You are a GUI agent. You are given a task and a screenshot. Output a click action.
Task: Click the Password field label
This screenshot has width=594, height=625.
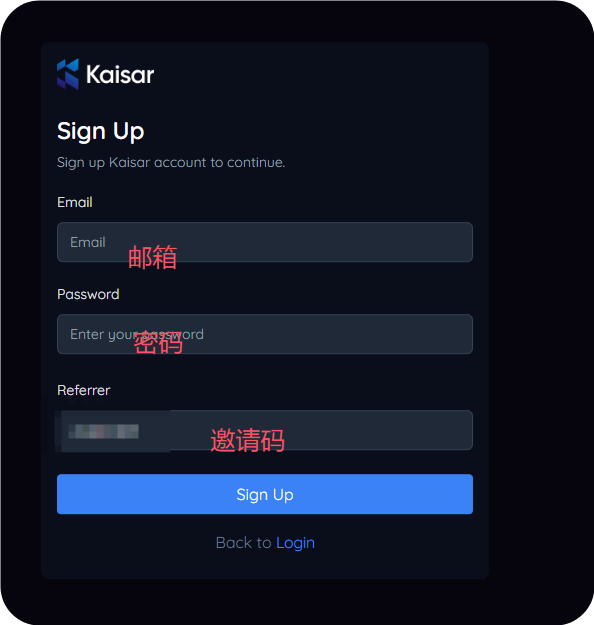point(88,294)
